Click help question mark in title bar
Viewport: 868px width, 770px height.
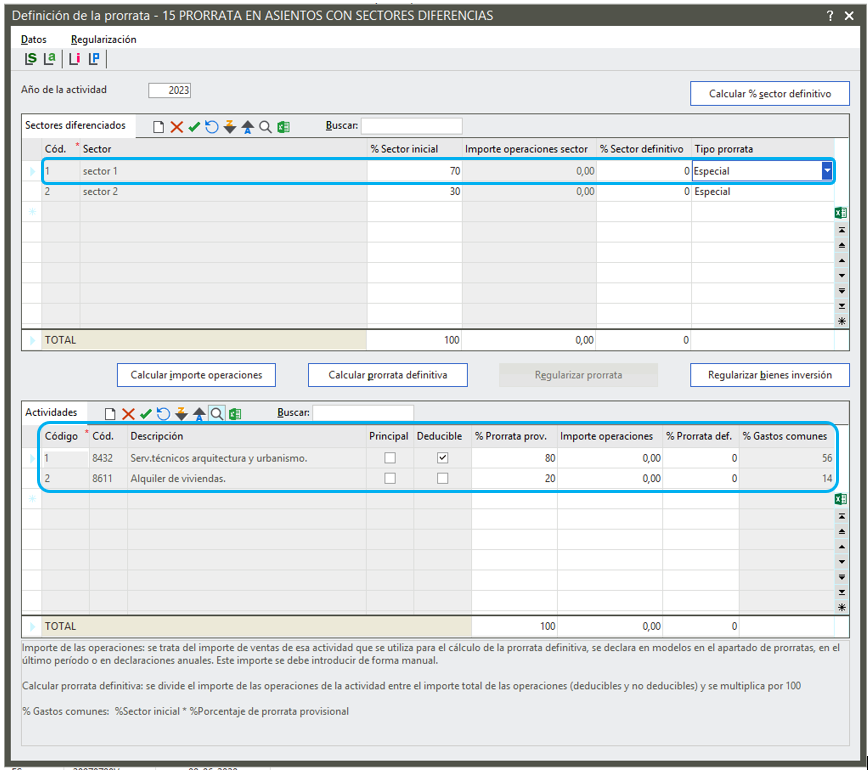[x=829, y=15]
